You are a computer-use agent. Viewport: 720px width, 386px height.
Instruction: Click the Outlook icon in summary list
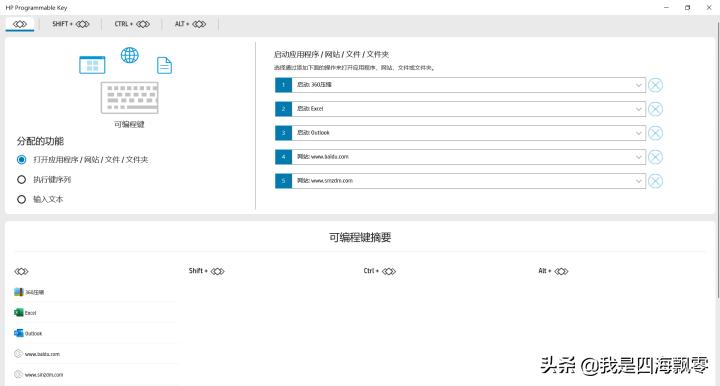(x=18, y=333)
